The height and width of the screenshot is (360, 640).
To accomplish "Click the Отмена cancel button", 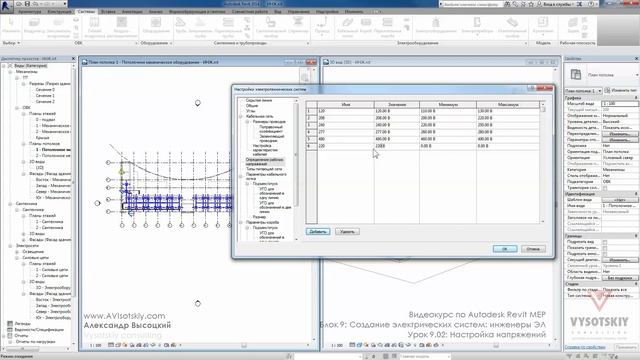I will coord(533,249).
